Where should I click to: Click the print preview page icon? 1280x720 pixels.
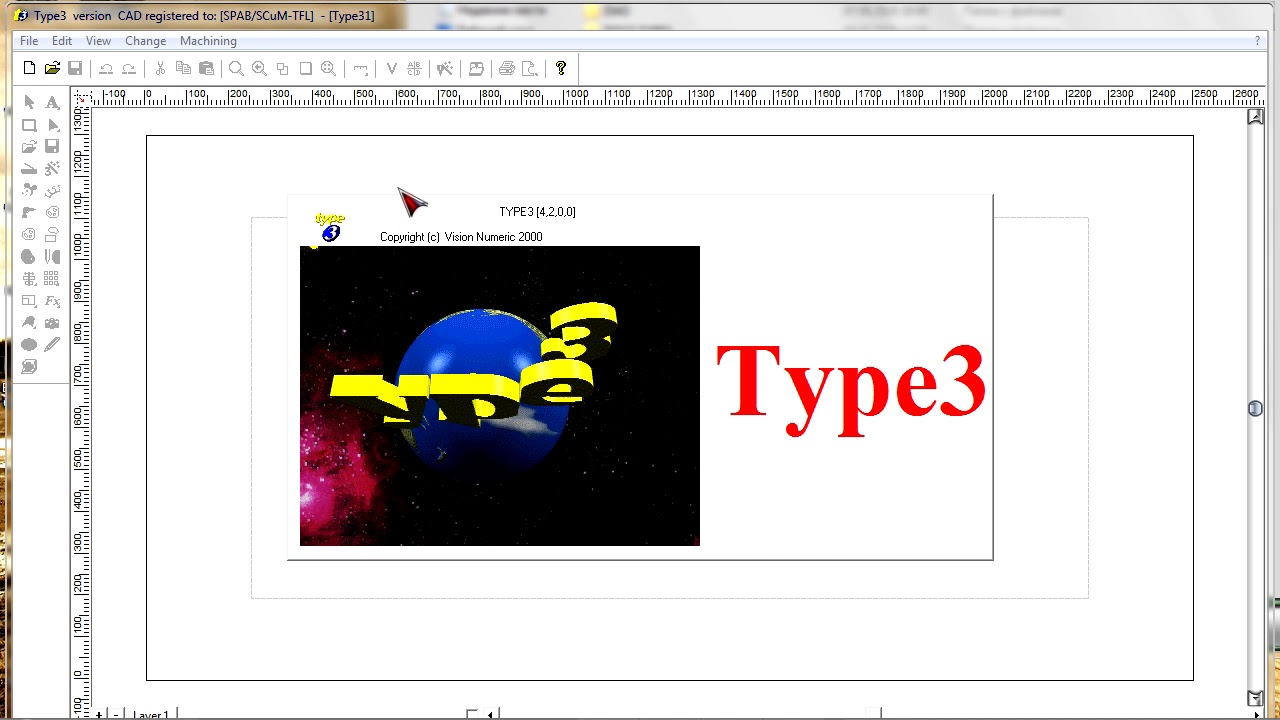coord(530,68)
